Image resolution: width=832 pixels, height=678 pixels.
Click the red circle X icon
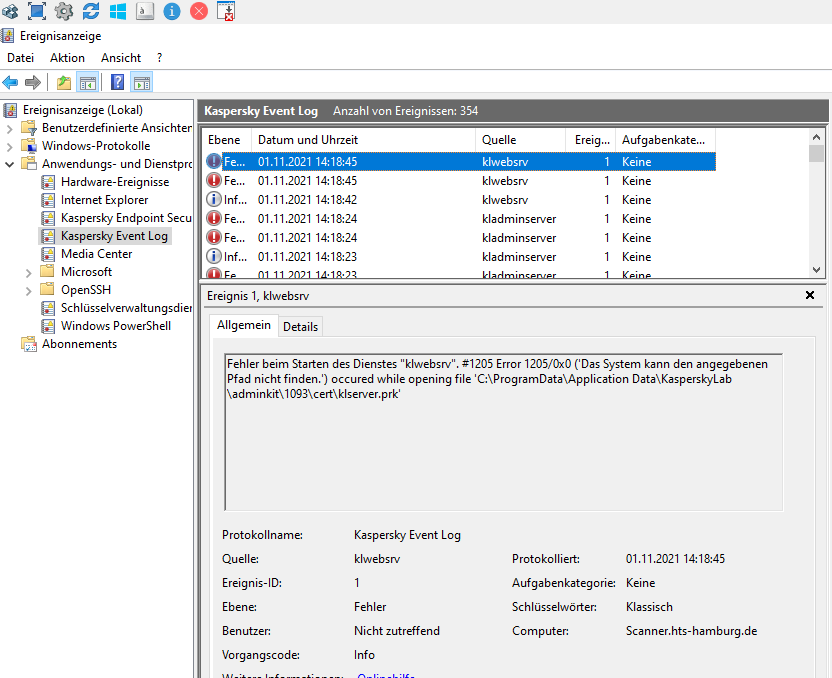click(198, 11)
